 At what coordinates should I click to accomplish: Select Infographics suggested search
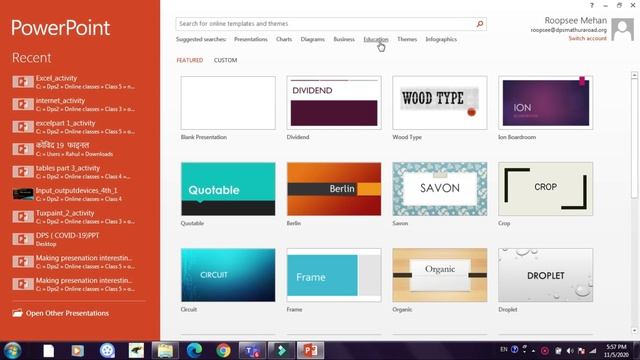441,39
